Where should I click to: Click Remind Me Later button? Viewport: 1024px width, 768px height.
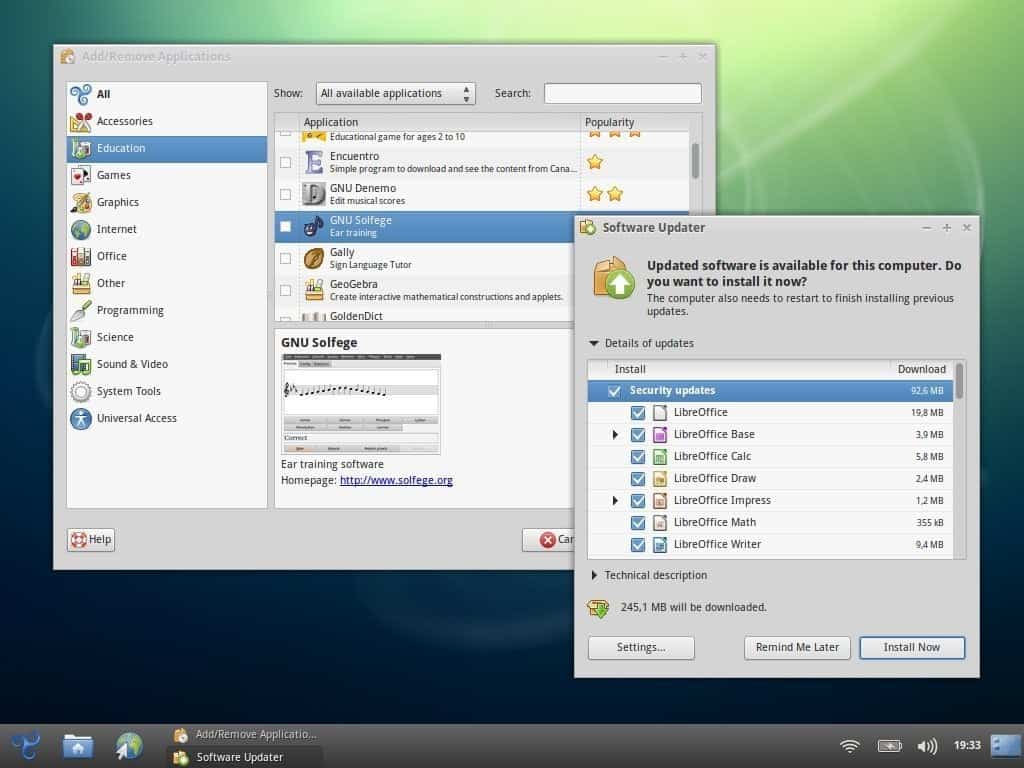coord(797,647)
